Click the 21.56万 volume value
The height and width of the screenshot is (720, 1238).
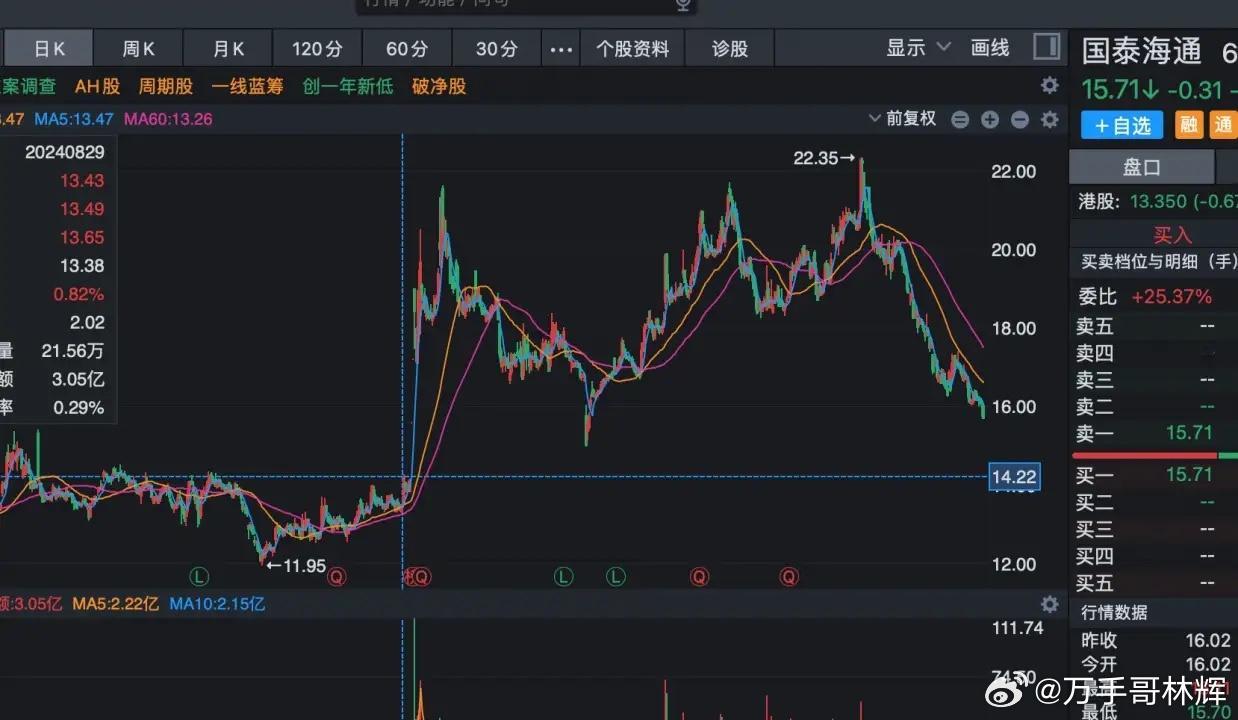[x=73, y=351]
